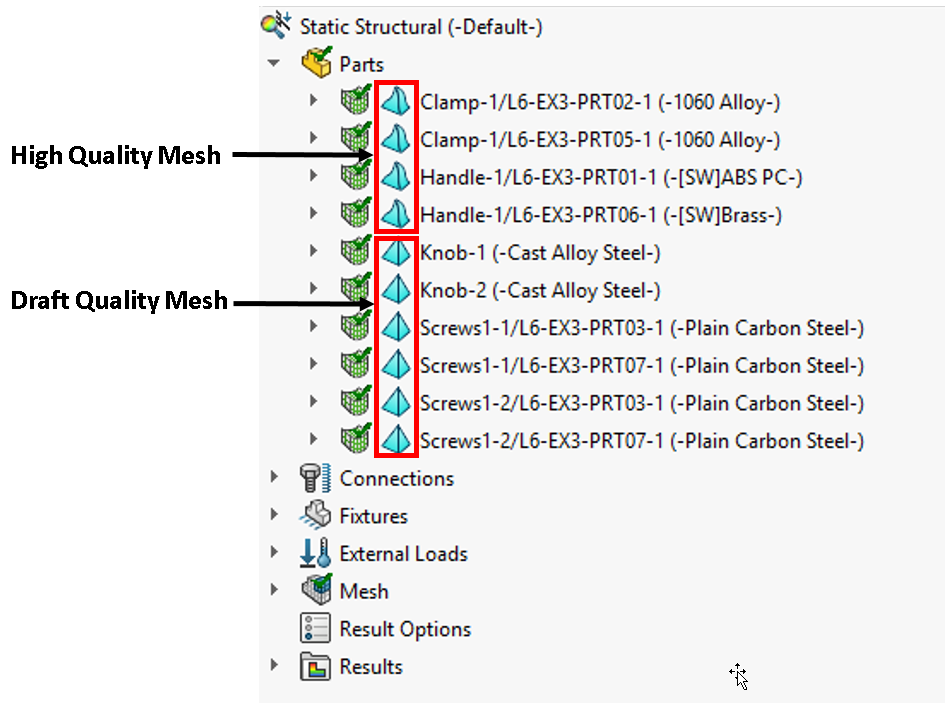
Task: Click the Static Structural study icon
Action: [275, 26]
